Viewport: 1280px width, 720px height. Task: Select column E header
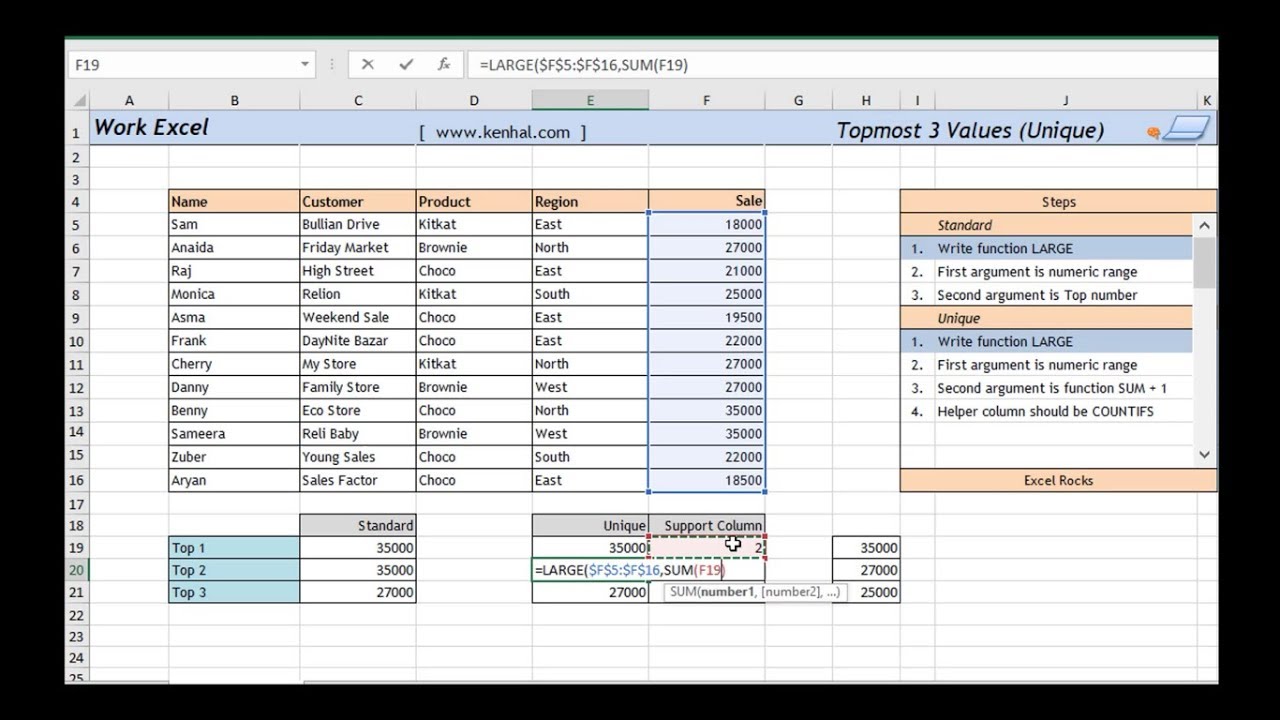590,101
